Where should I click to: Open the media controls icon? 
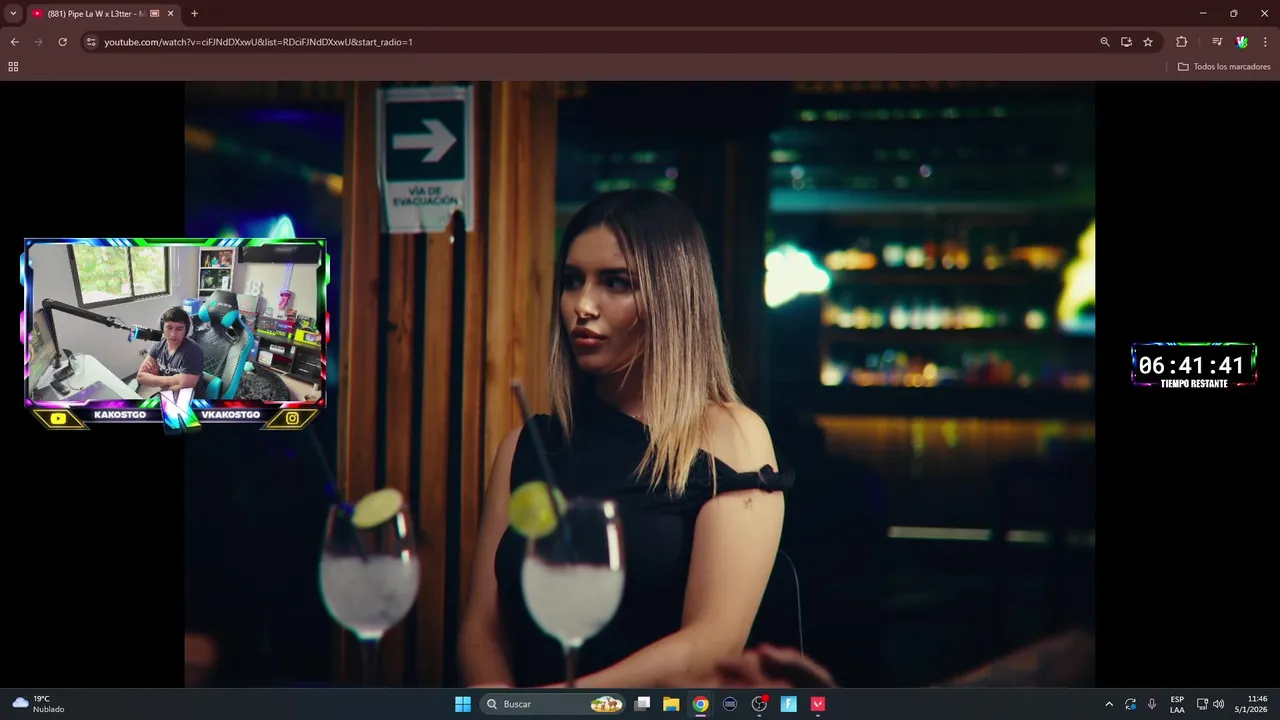click(x=1217, y=42)
